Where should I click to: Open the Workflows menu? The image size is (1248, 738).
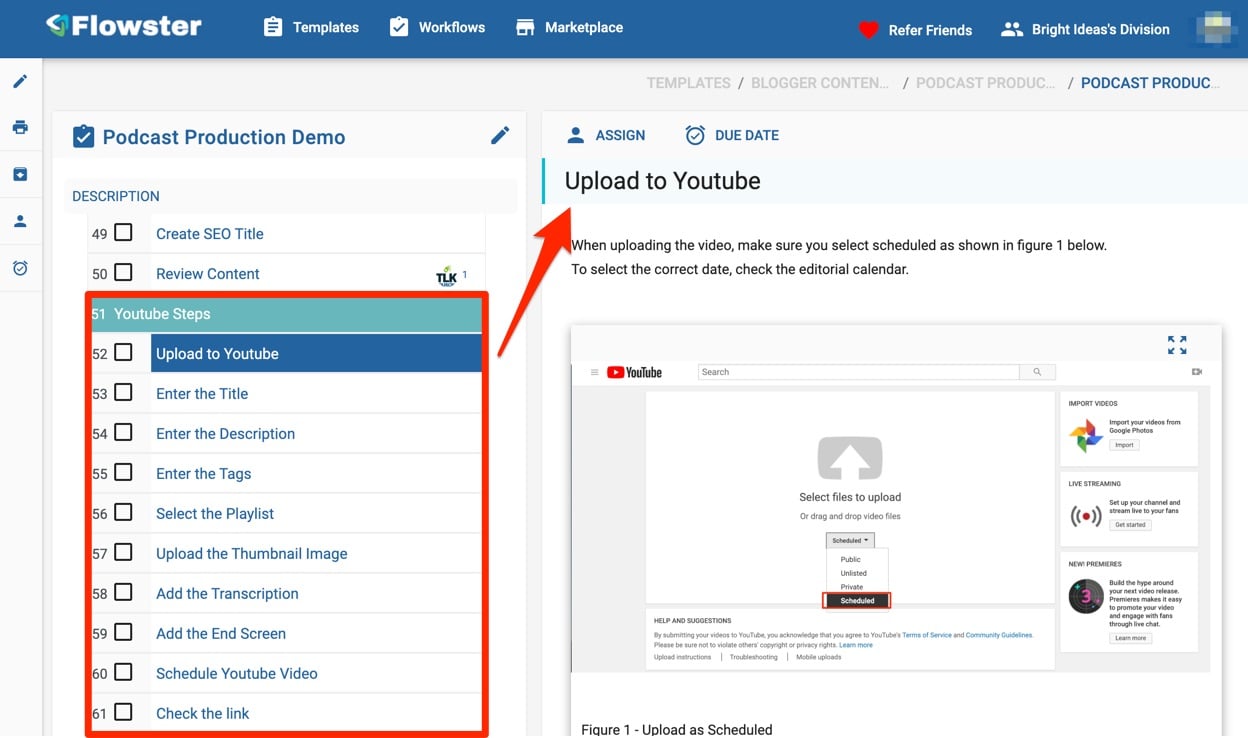(x=437, y=27)
